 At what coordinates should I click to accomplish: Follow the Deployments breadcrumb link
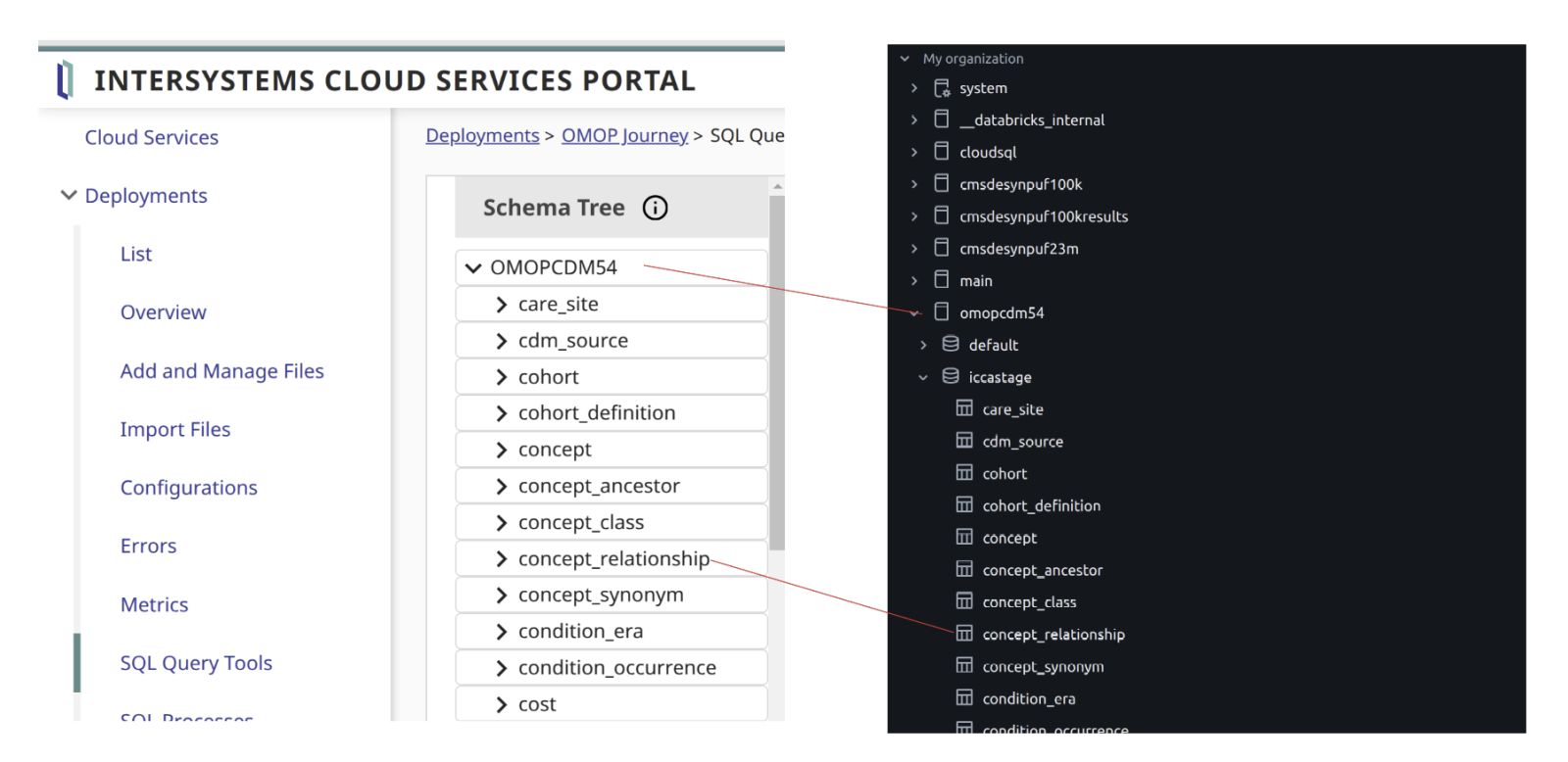click(x=482, y=135)
